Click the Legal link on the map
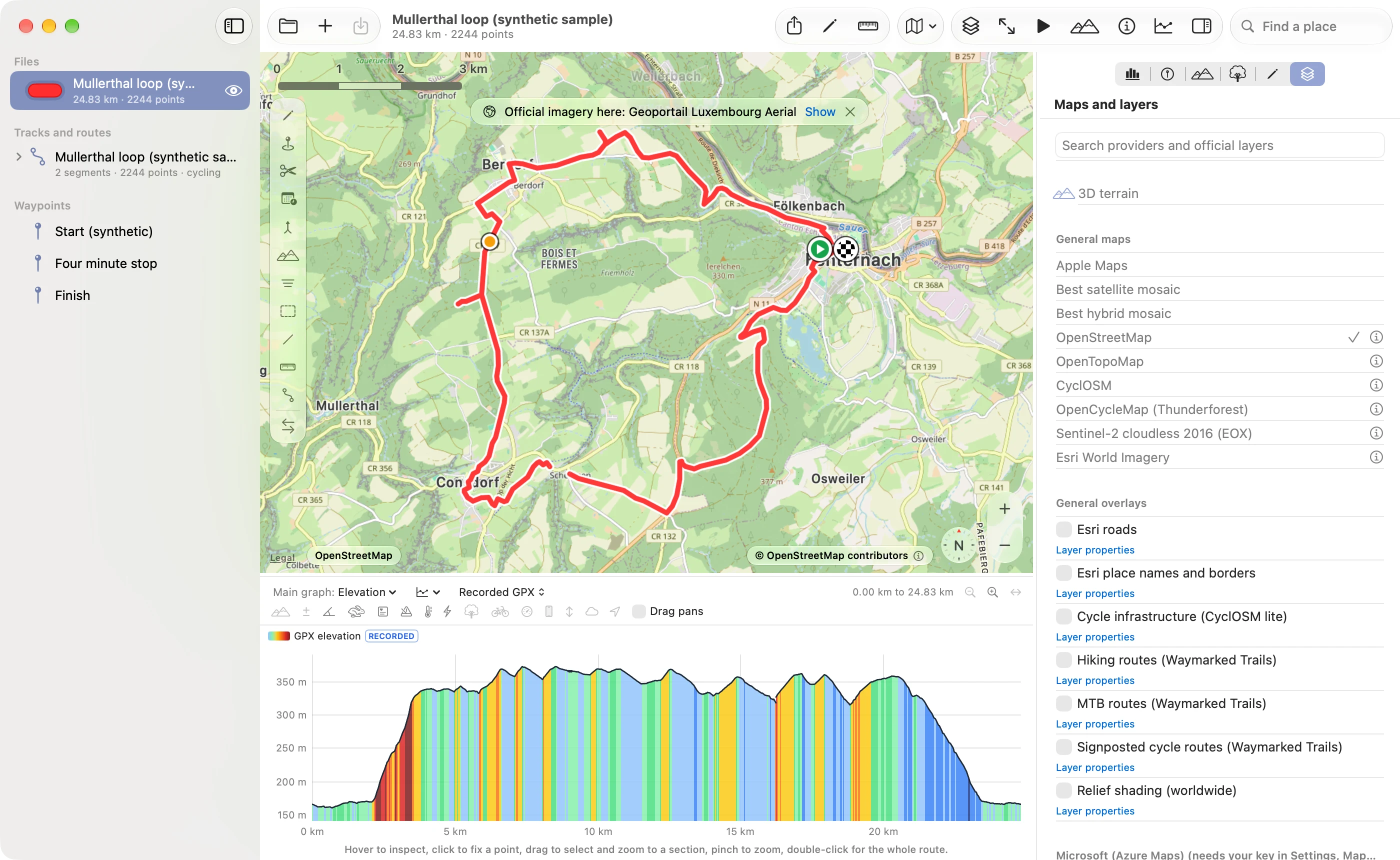The height and width of the screenshot is (860, 1400). (x=281, y=557)
